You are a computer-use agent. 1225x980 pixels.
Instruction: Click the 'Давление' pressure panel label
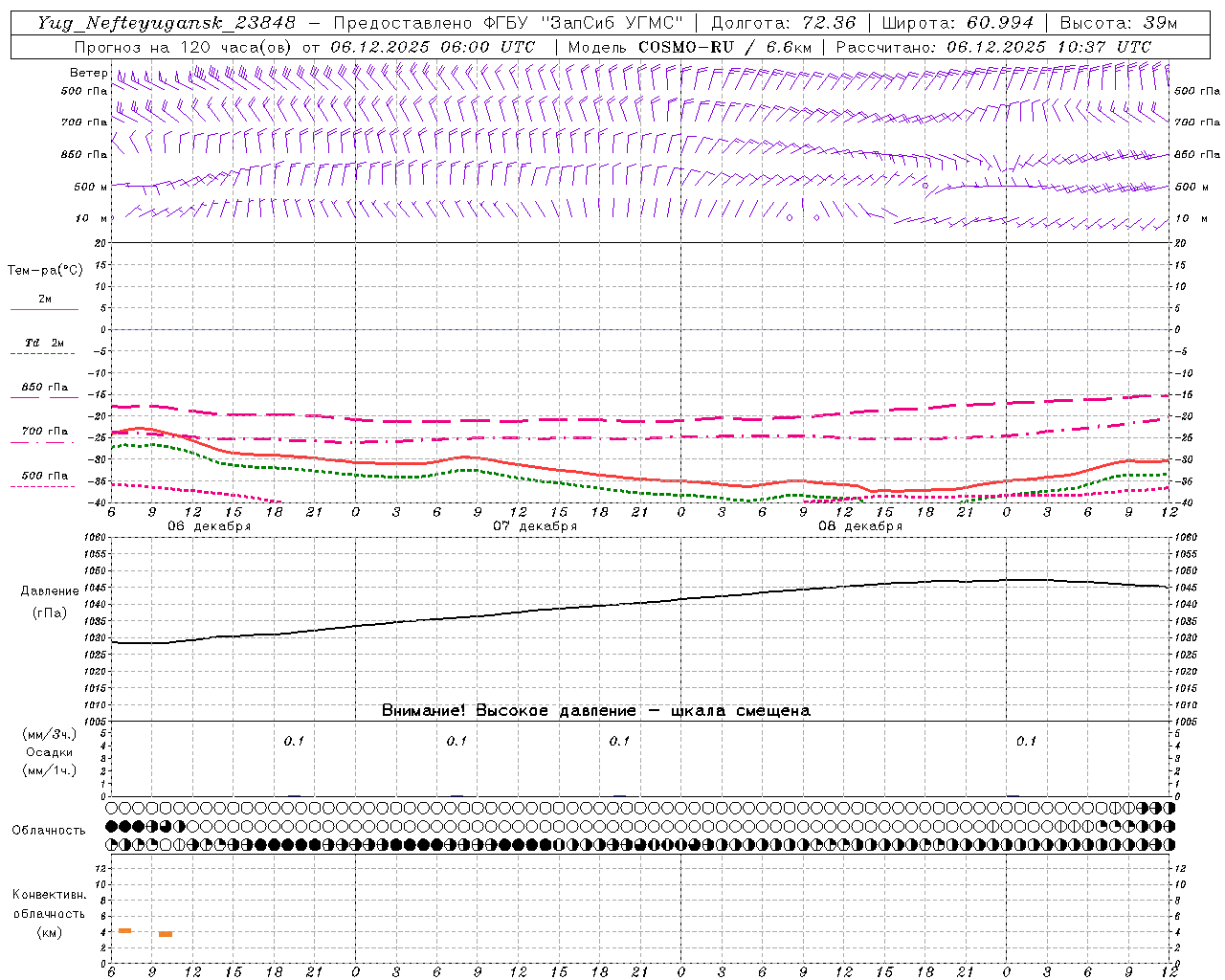[x=50, y=591]
